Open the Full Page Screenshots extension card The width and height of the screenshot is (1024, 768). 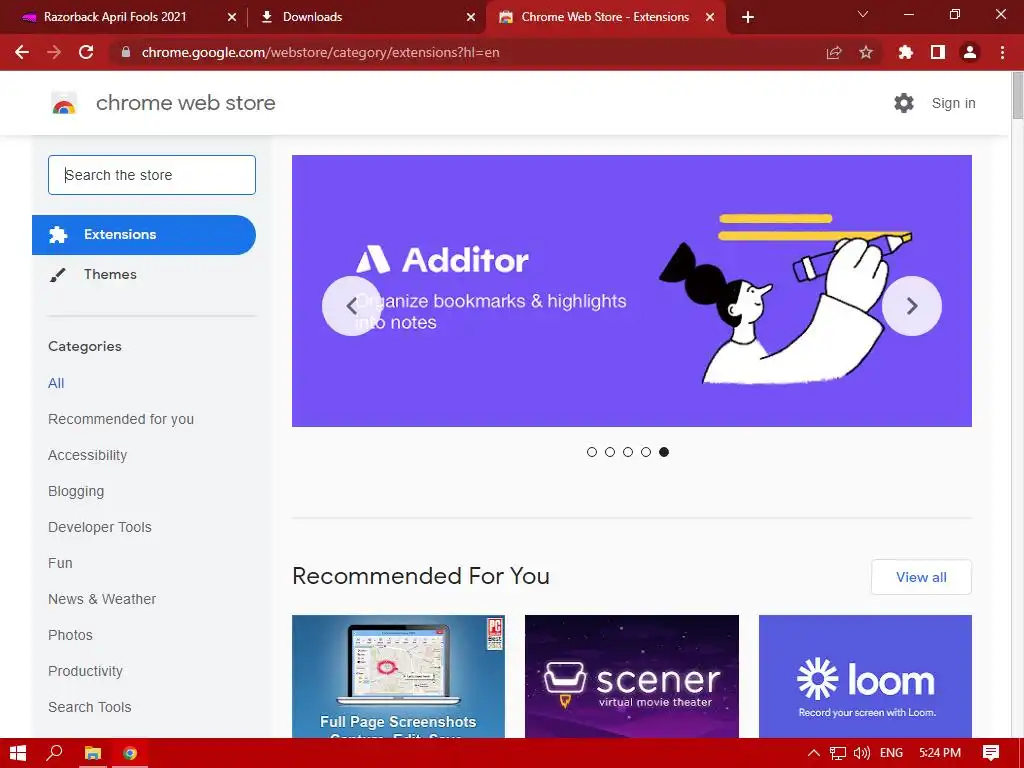pyautogui.click(x=398, y=677)
